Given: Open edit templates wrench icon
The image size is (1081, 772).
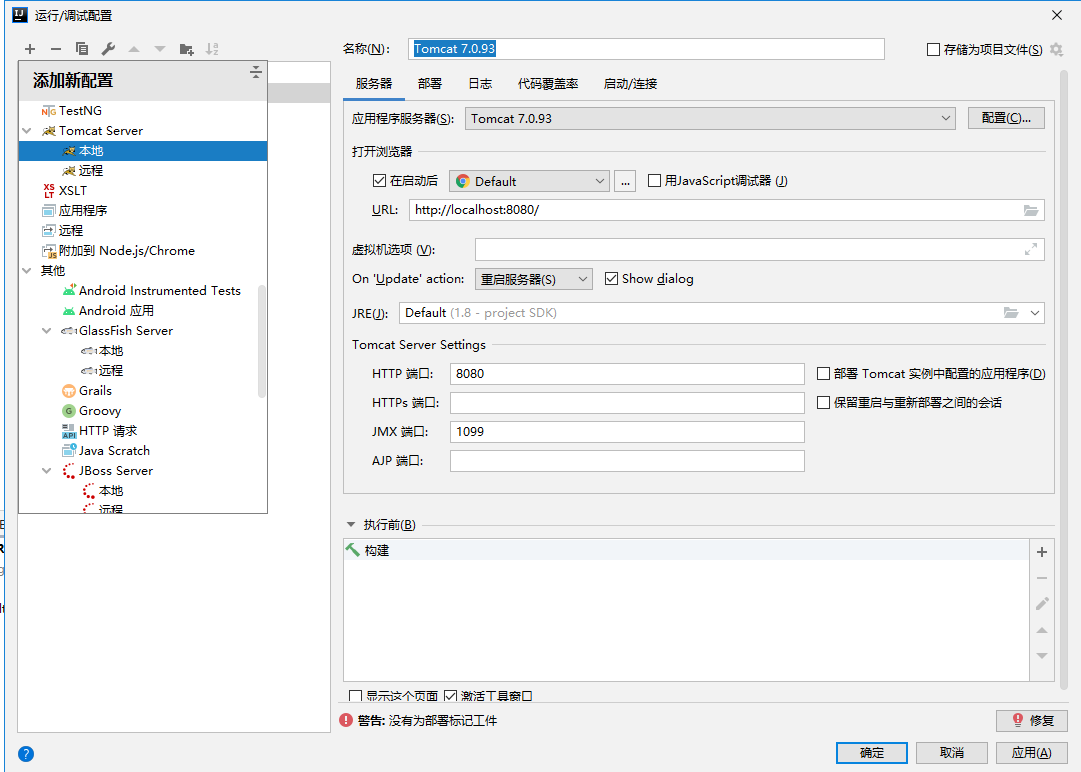Looking at the screenshot, I should [x=108, y=49].
